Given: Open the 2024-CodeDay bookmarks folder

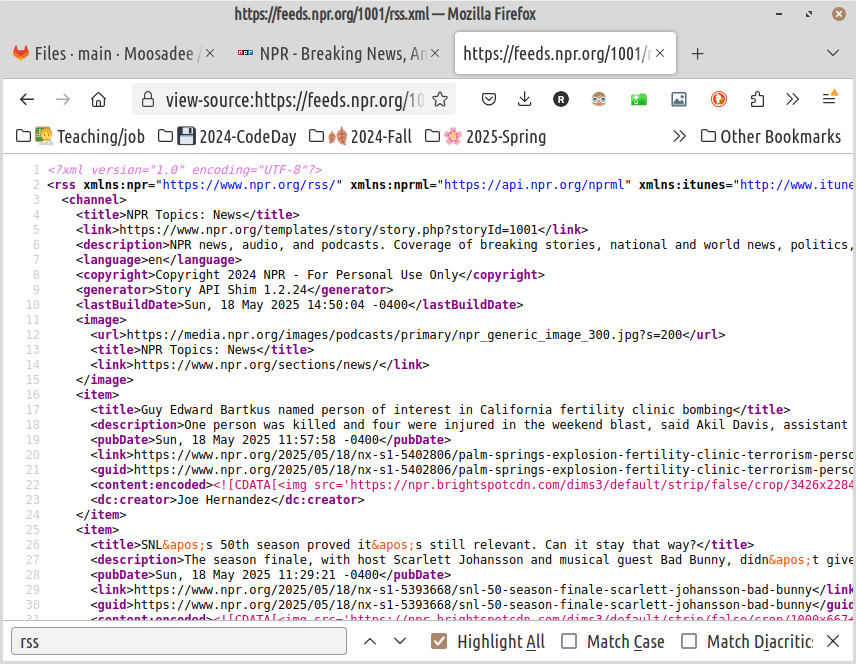Looking at the screenshot, I should [x=227, y=137].
